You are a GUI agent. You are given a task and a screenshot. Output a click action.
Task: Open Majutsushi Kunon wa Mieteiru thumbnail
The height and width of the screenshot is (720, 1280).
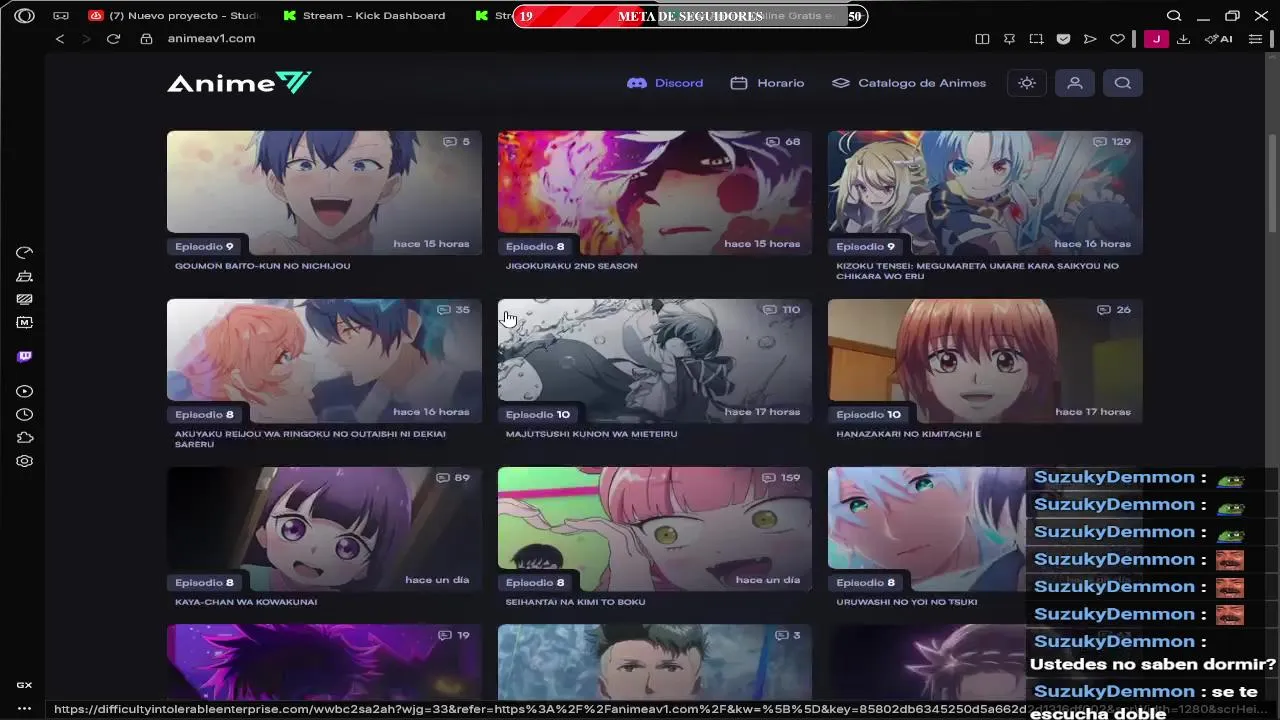click(655, 361)
